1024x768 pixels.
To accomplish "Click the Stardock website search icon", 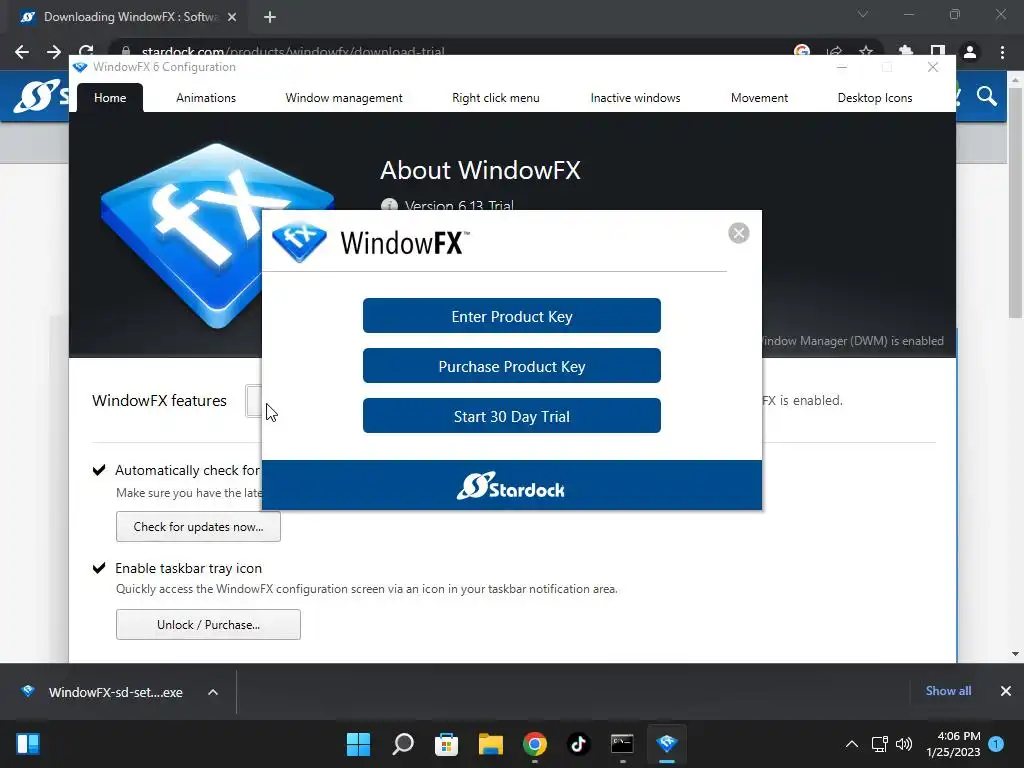I will point(987,97).
